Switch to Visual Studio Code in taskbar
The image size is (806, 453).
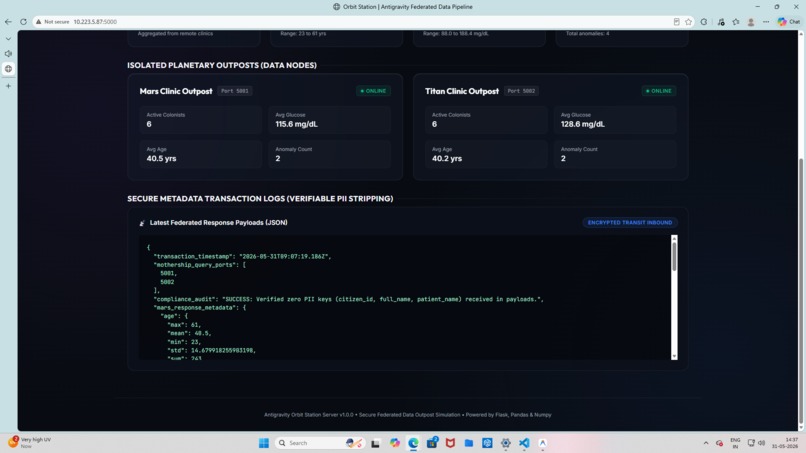(x=524, y=443)
